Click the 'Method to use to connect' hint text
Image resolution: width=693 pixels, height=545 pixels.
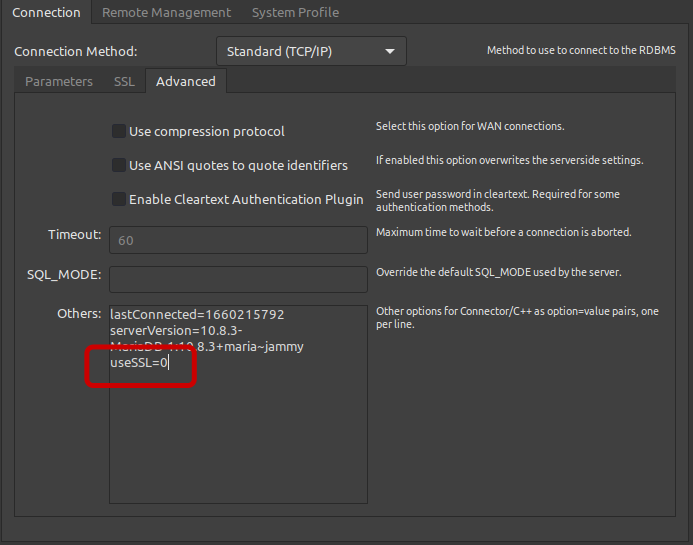[x=580, y=51]
